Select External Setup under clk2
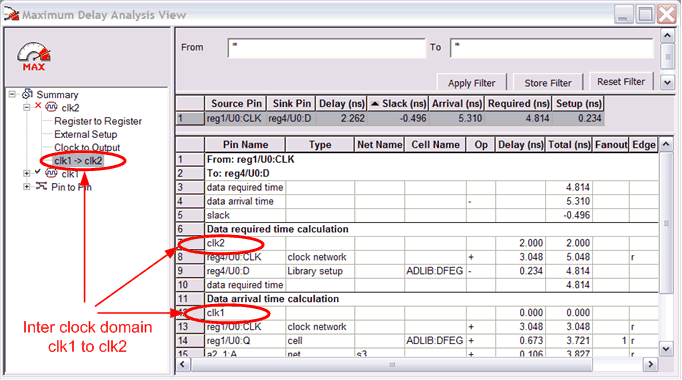 [x=85, y=134]
